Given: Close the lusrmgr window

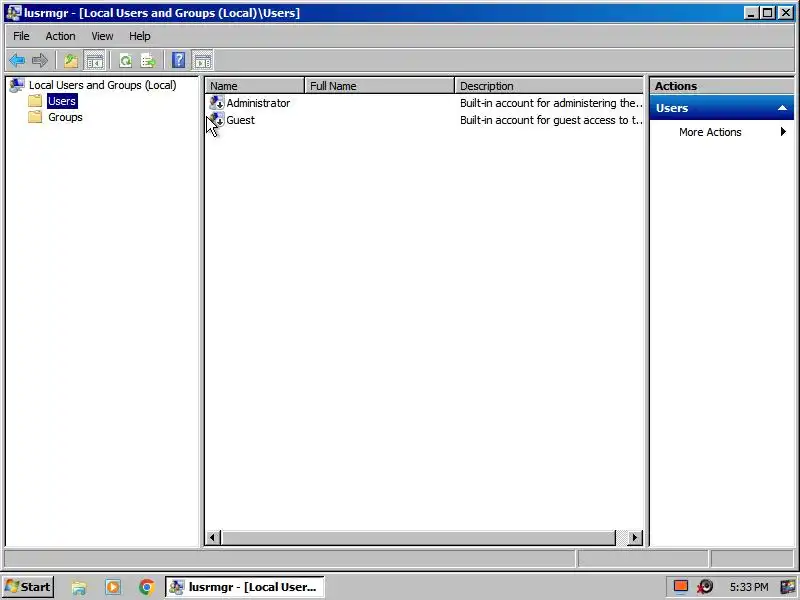Looking at the screenshot, I should tap(786, 13).
